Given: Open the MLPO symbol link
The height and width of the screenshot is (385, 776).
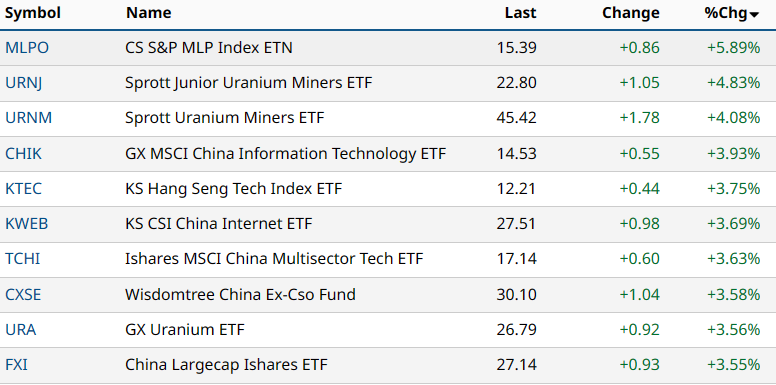Looking at the screenshot, I should [27, 48].
